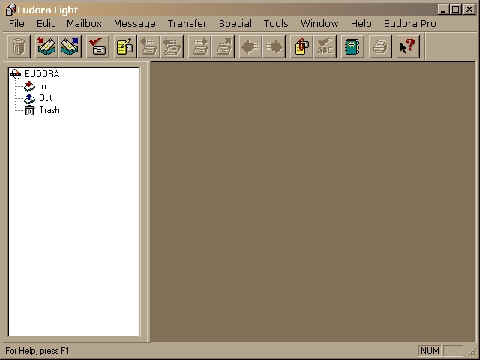Screen dimensions: 480x360
Task: Open the Tools menu
Action: point(276,23)
